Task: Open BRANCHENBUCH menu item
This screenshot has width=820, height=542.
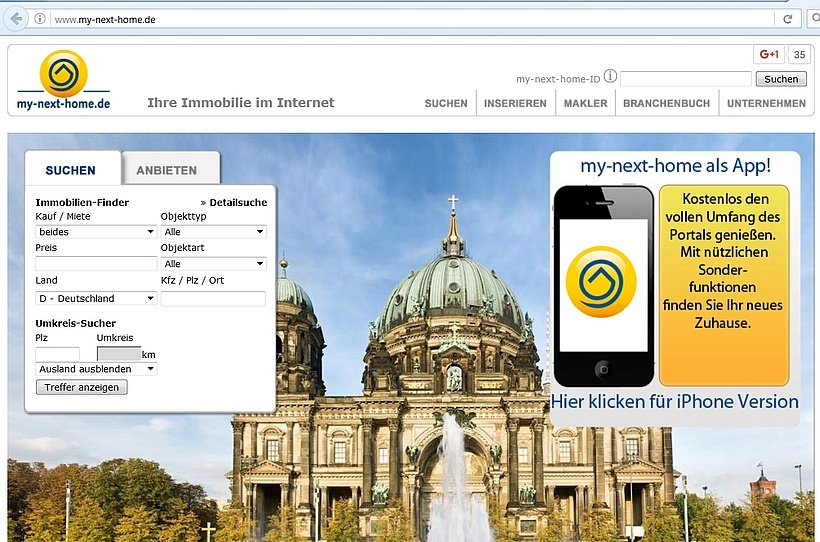Action: [x=666, y=104]
